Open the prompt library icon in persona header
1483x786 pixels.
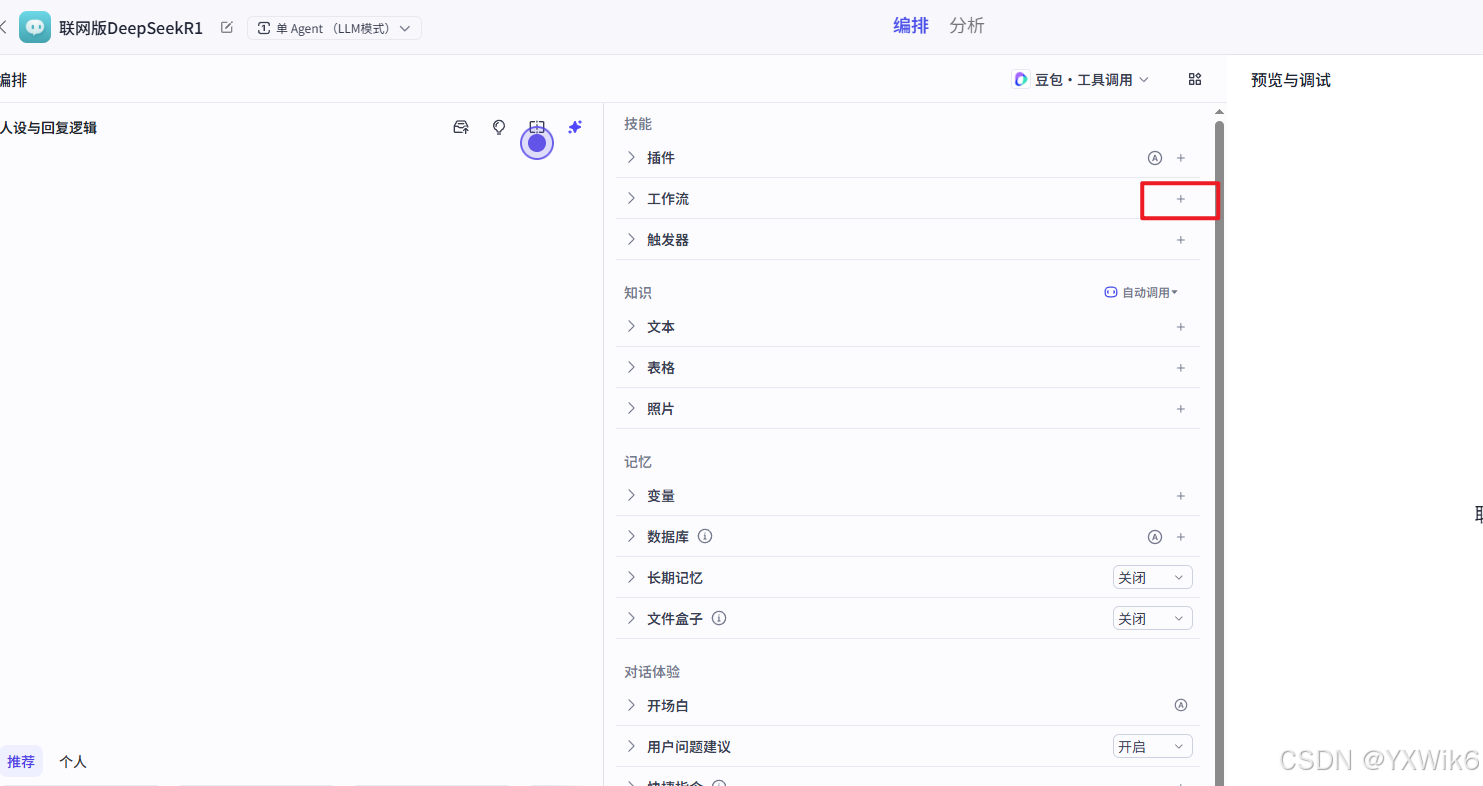coord(461,127)
